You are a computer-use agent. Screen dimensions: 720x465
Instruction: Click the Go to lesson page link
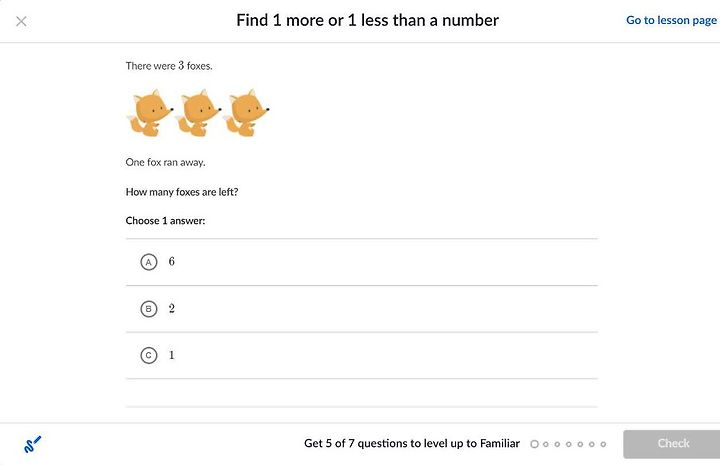[671, 20]
